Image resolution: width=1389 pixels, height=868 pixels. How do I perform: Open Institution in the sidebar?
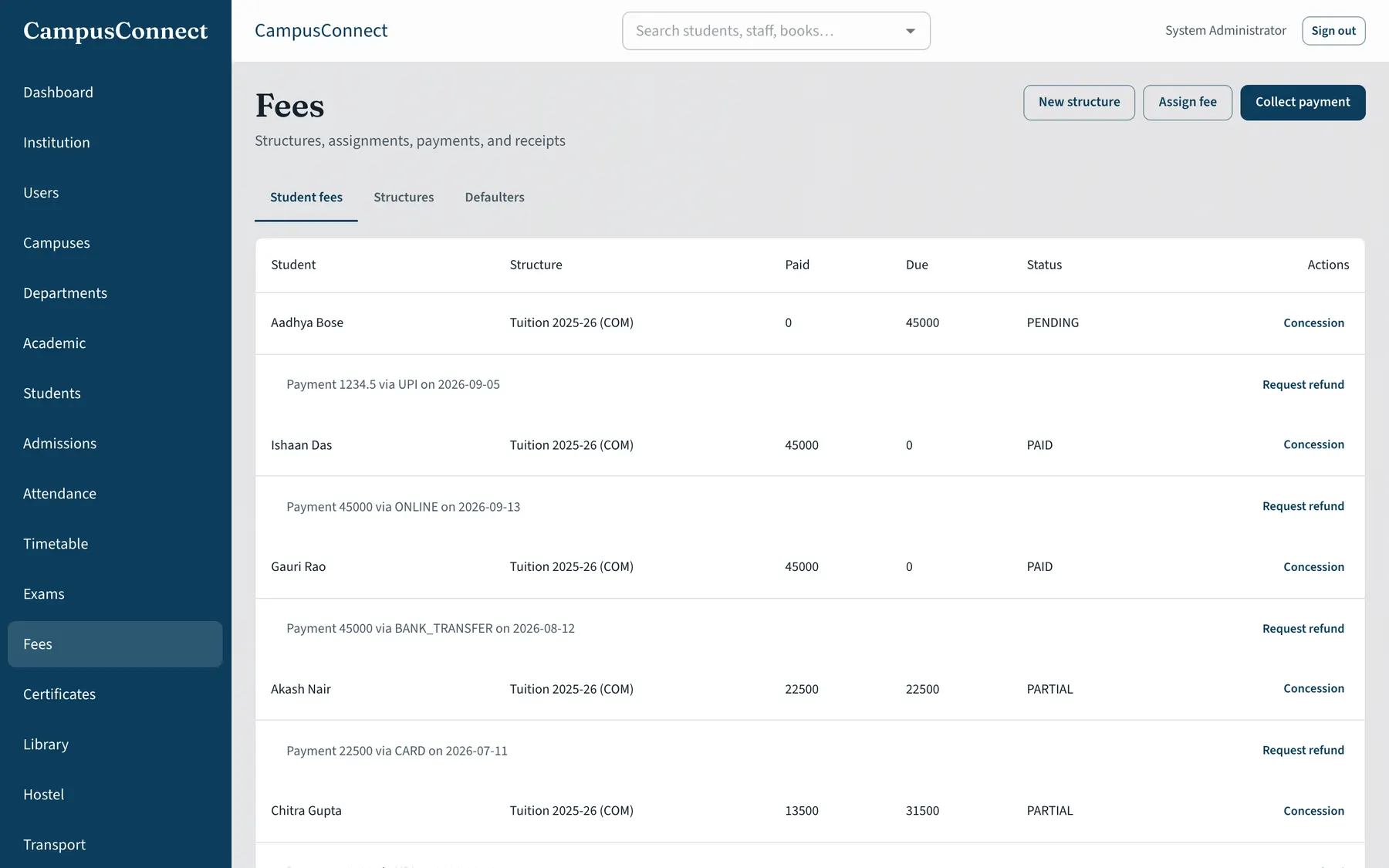[x=115, y=143]
